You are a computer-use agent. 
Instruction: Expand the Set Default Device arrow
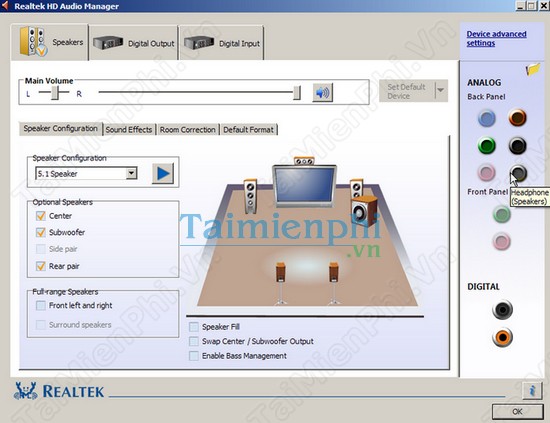441,90
